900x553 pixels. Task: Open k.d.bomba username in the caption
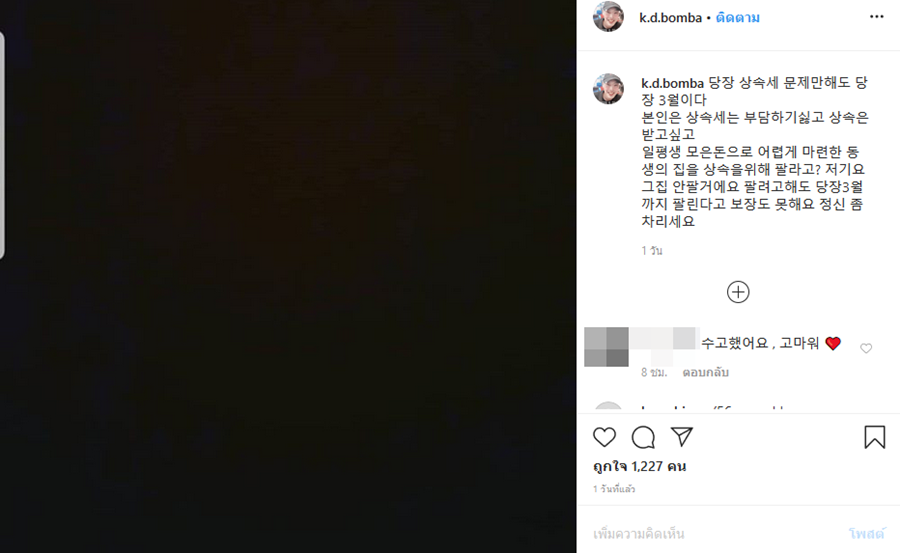point(672,83)
